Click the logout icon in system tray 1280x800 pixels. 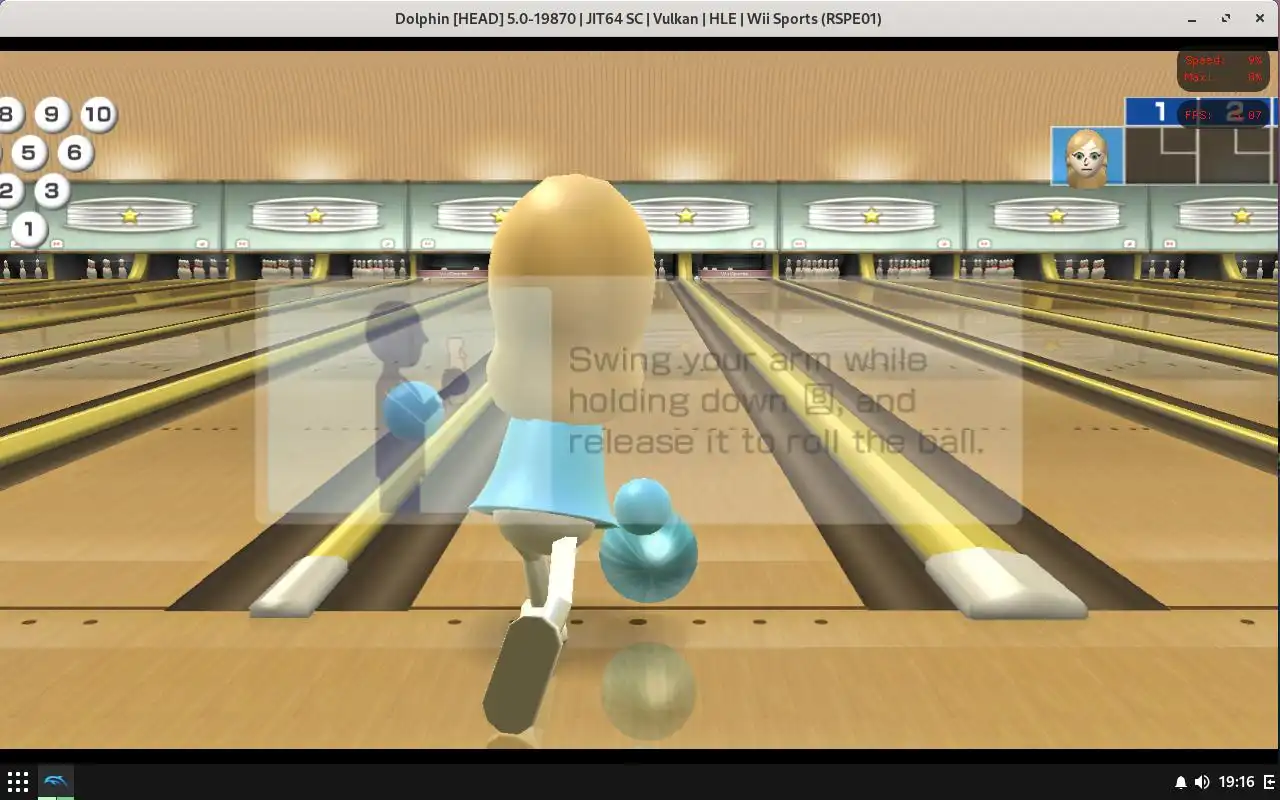tap(1270, 782)
